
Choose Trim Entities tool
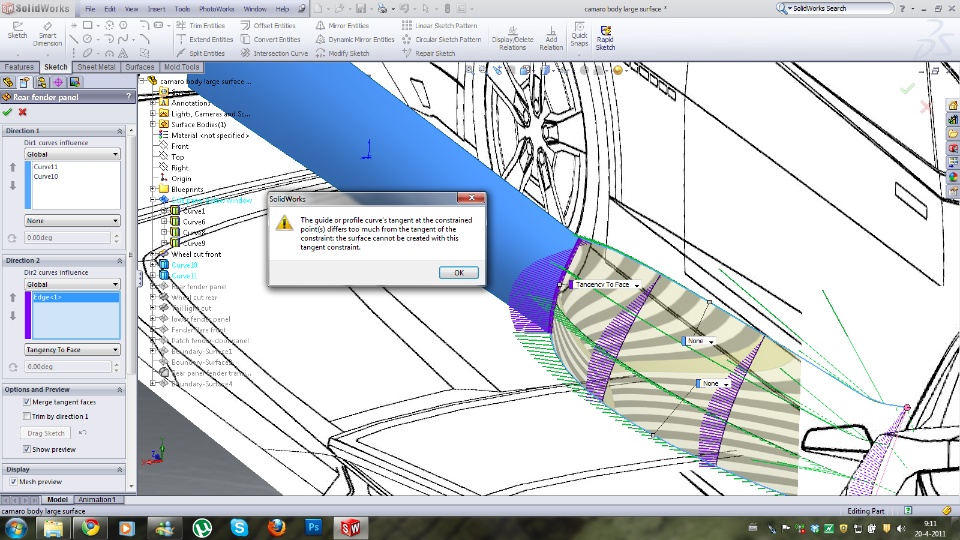click(x=200, y=25)
